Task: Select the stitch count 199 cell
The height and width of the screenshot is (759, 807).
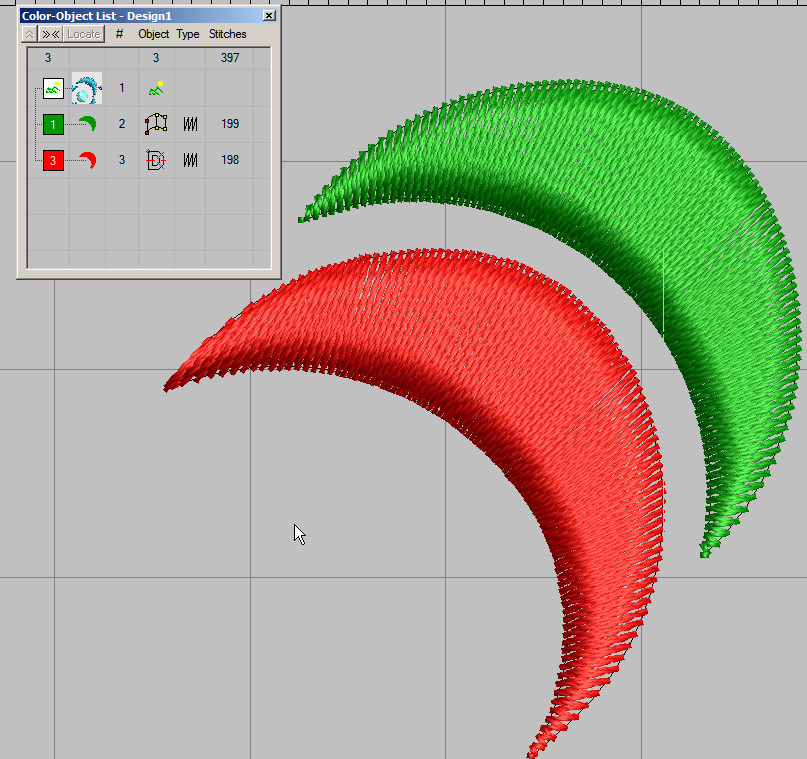Action: pyautogui.click(x=230, y=125)
